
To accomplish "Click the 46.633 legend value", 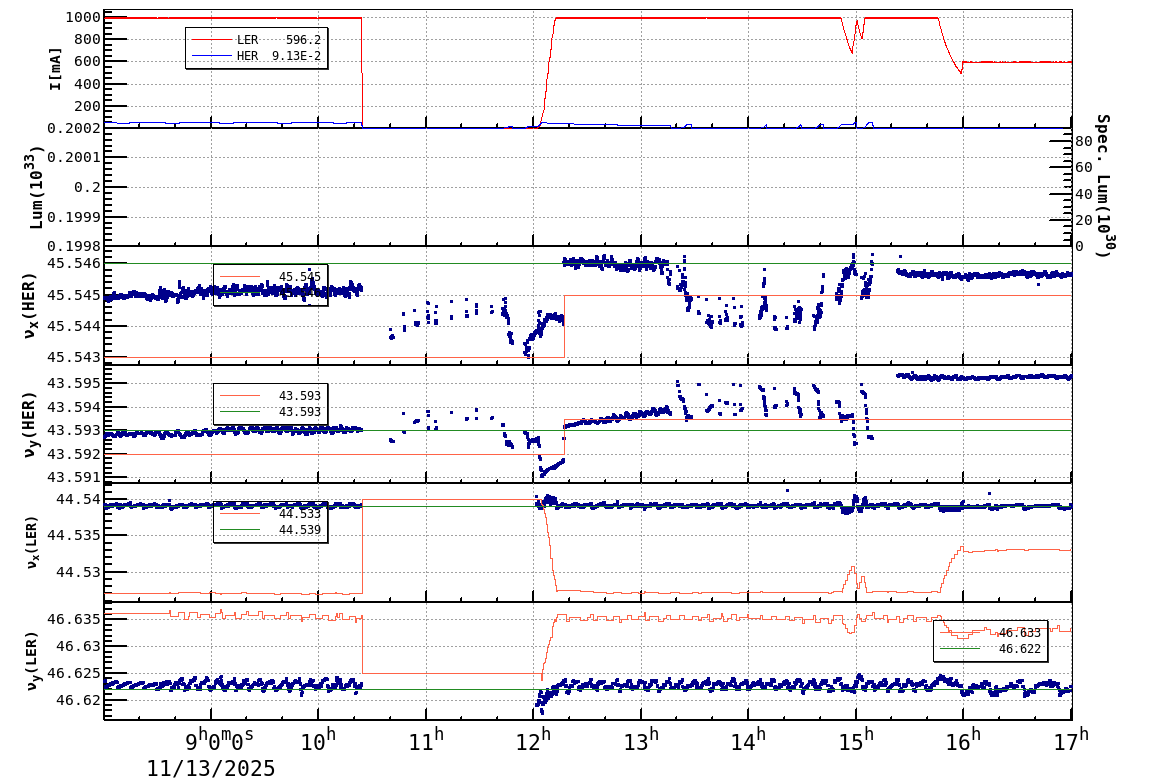I will coord(1019,633).
